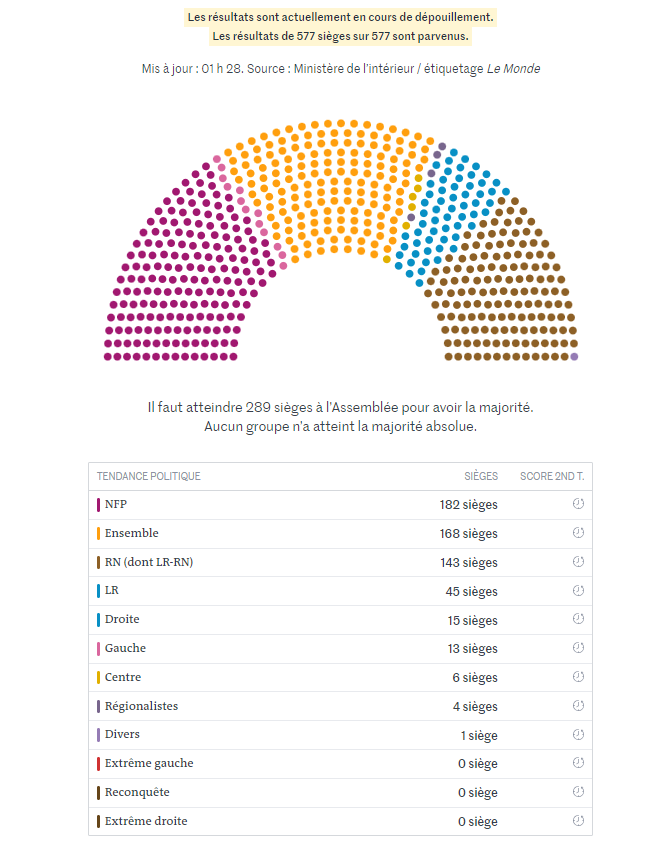Click the clock icon in LR row

point(578,590)
